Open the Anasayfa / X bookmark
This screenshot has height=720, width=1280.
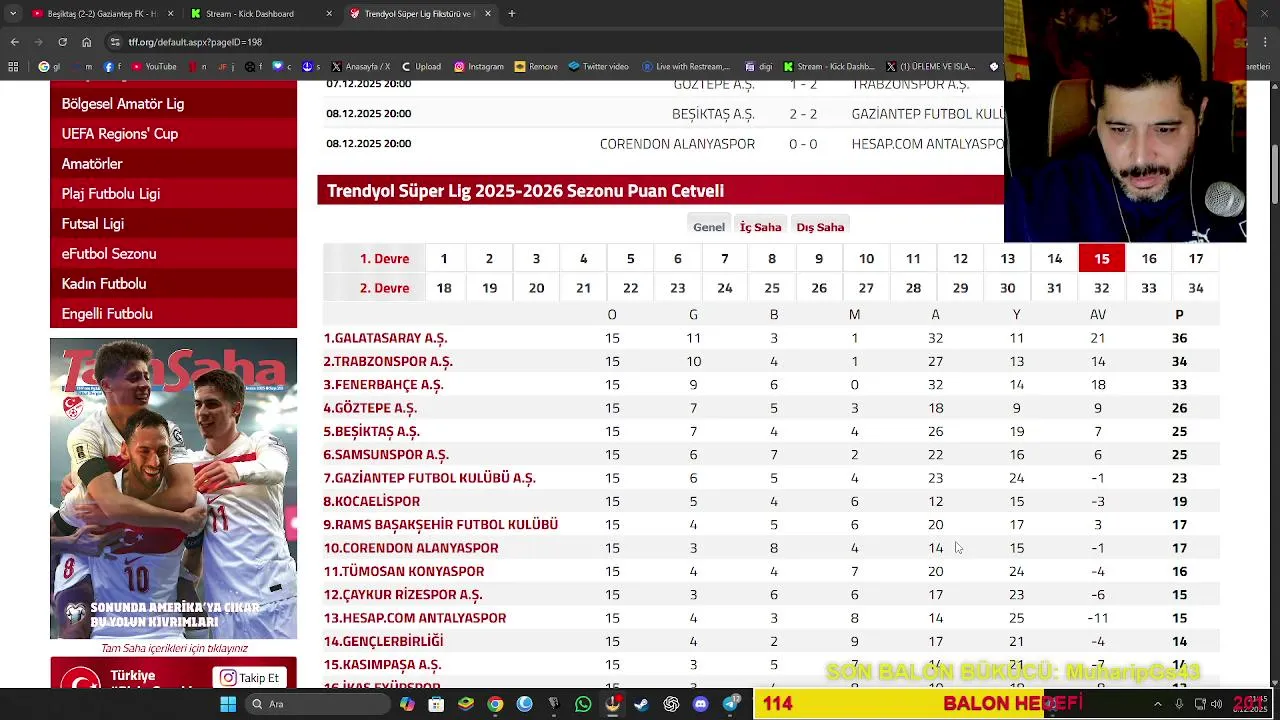click(x=360, y=67)
